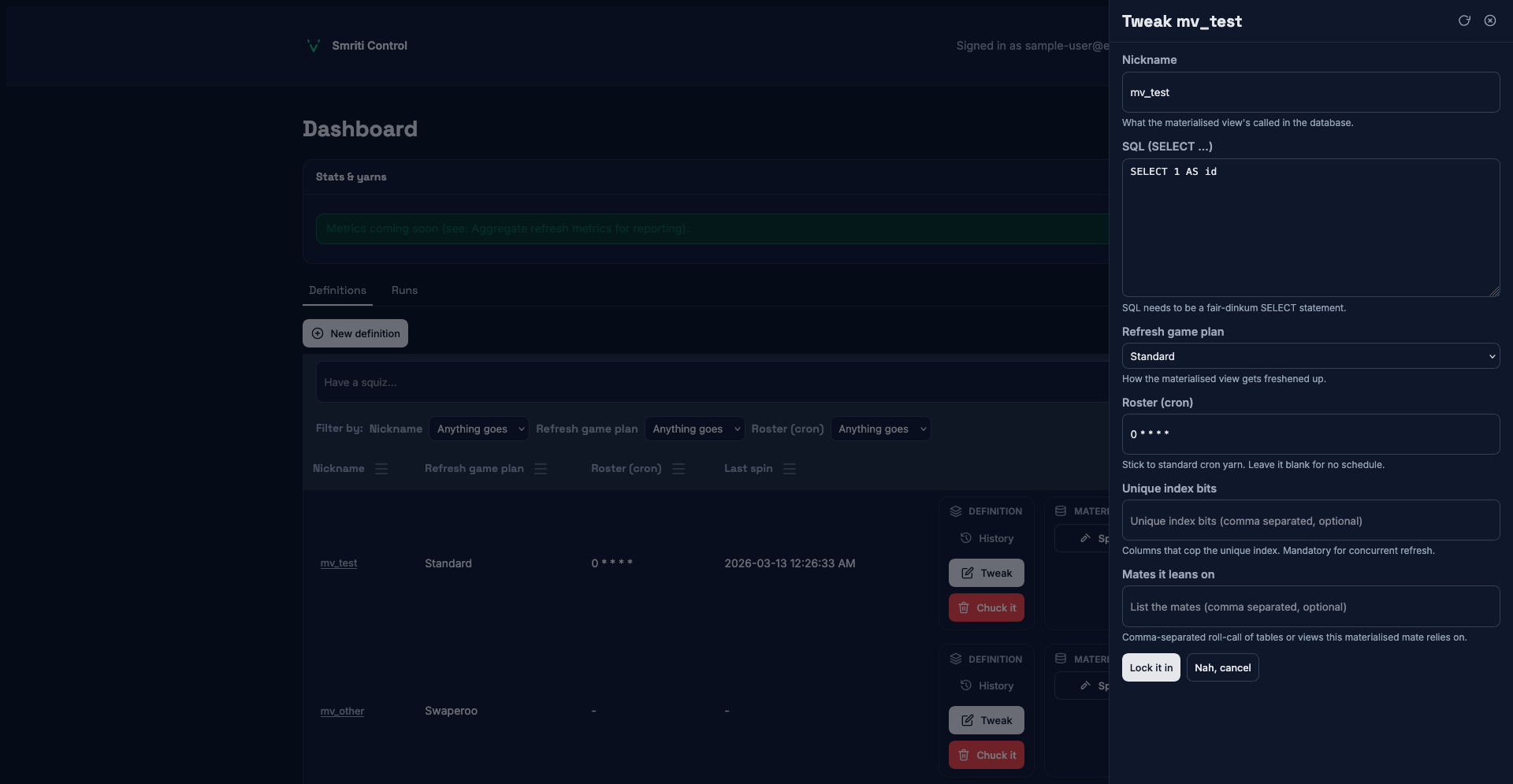Open the Roster (cron) filter dropdown
1513x784 pixels.
click(880, 429)
